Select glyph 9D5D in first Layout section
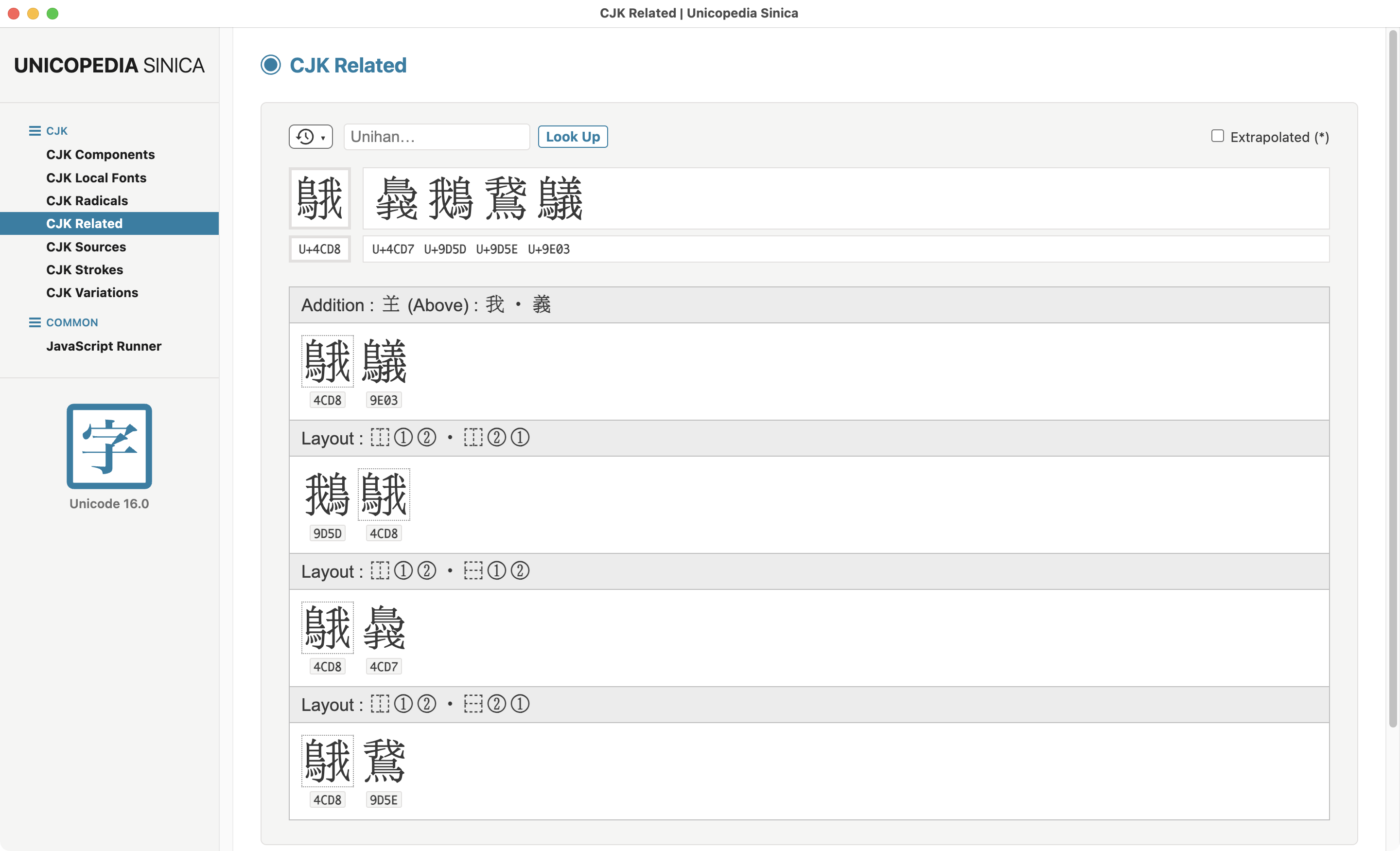Screen dimensions: 1400x851 (x=327, y=495)
